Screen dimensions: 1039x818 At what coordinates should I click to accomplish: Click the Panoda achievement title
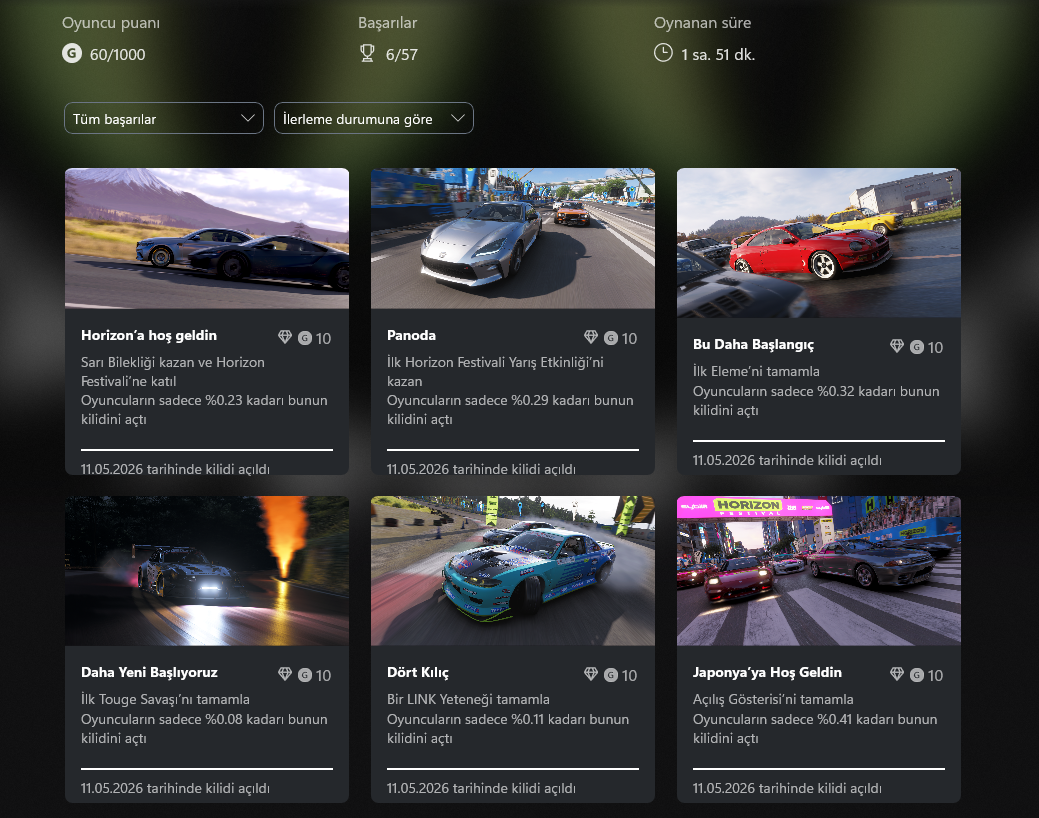[x=411, y=335]
